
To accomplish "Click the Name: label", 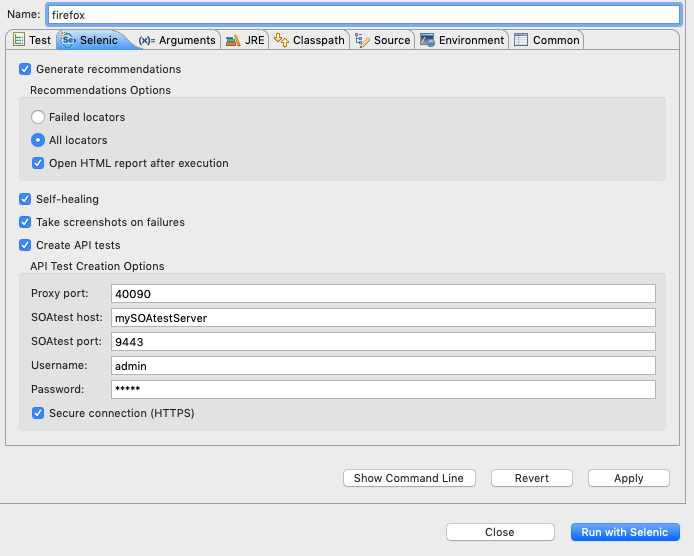I will 24,14.
